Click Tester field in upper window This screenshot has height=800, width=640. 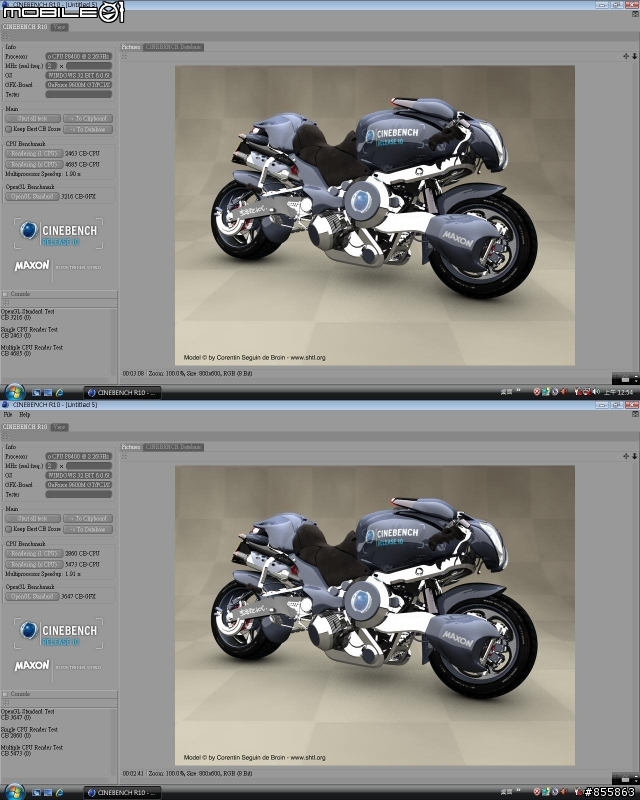79,94
